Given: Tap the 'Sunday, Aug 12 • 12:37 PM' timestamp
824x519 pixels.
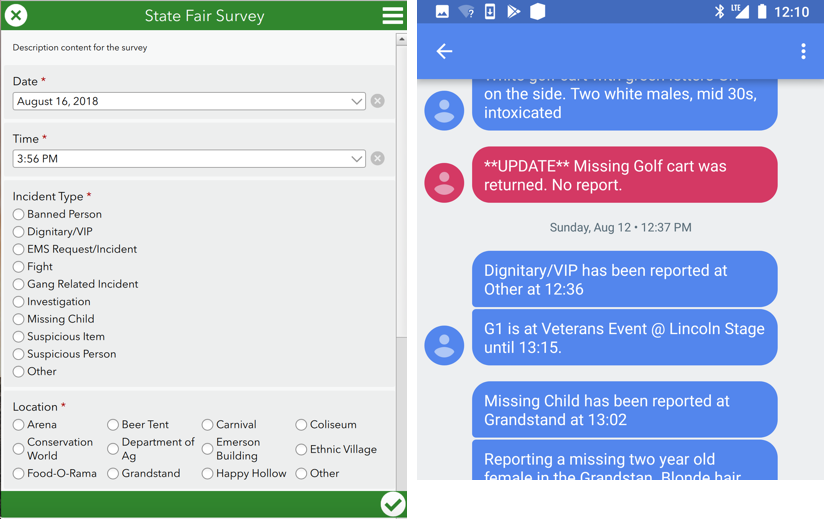Looking at the screenshot, I should click(621, 227).
